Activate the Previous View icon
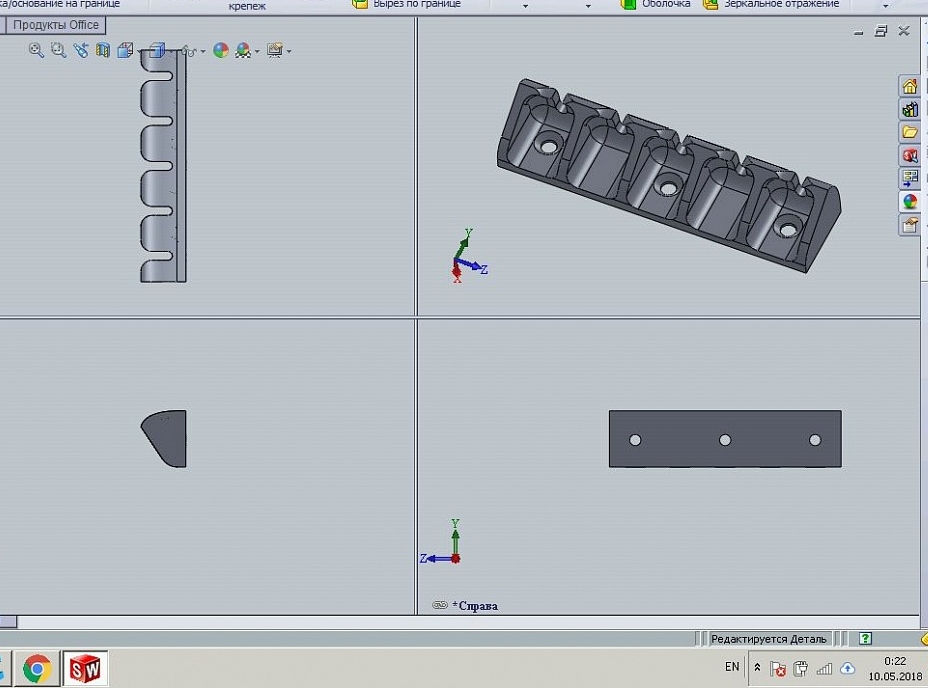The width and height of the screenshot is (928, 688). pyautogui.click(x=80, y=50)
